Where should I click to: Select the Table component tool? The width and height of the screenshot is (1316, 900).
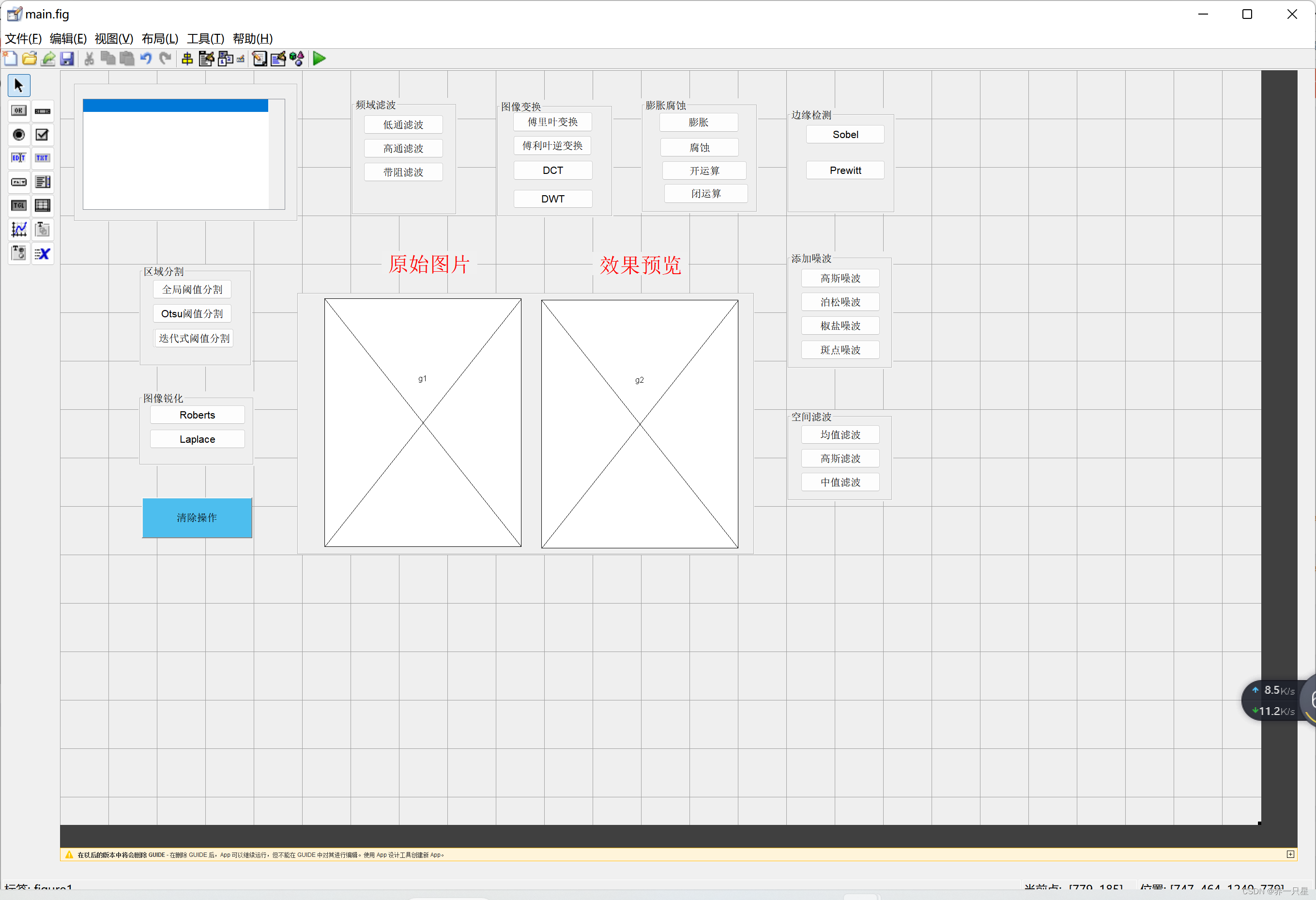click(x=43, y=205)
